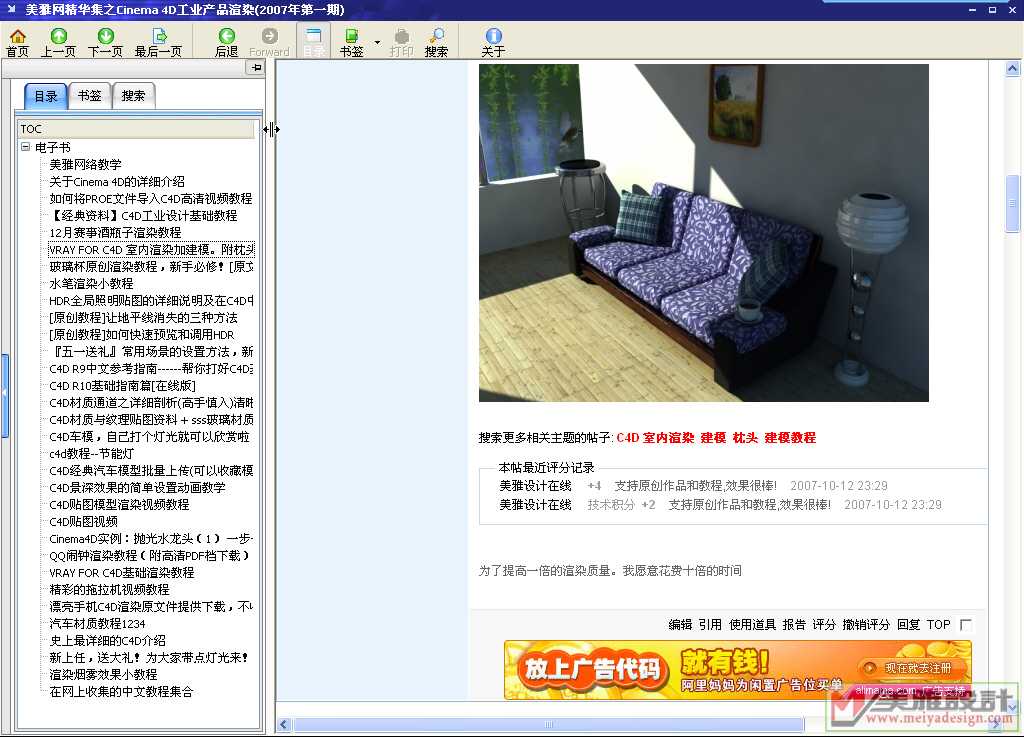Open C4D材质通道之详细剖析 entry

(x=152, y=402)
